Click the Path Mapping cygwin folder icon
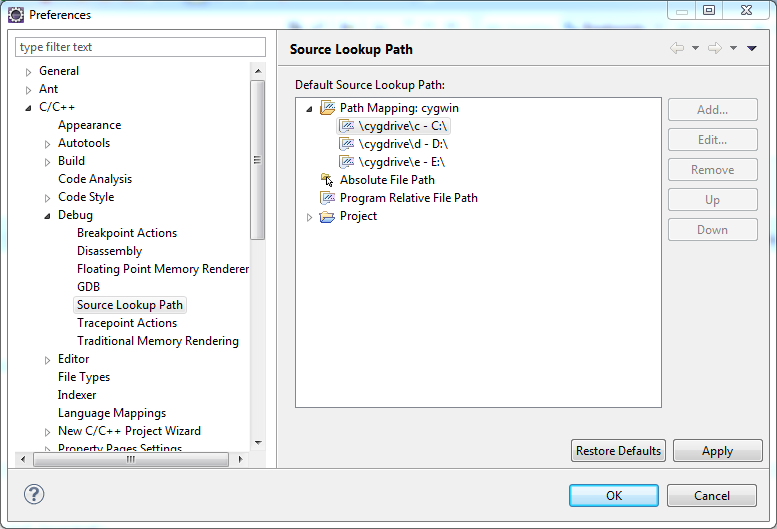Image resolution: width=777 pixels, height=529 pixels. [327, 108]
